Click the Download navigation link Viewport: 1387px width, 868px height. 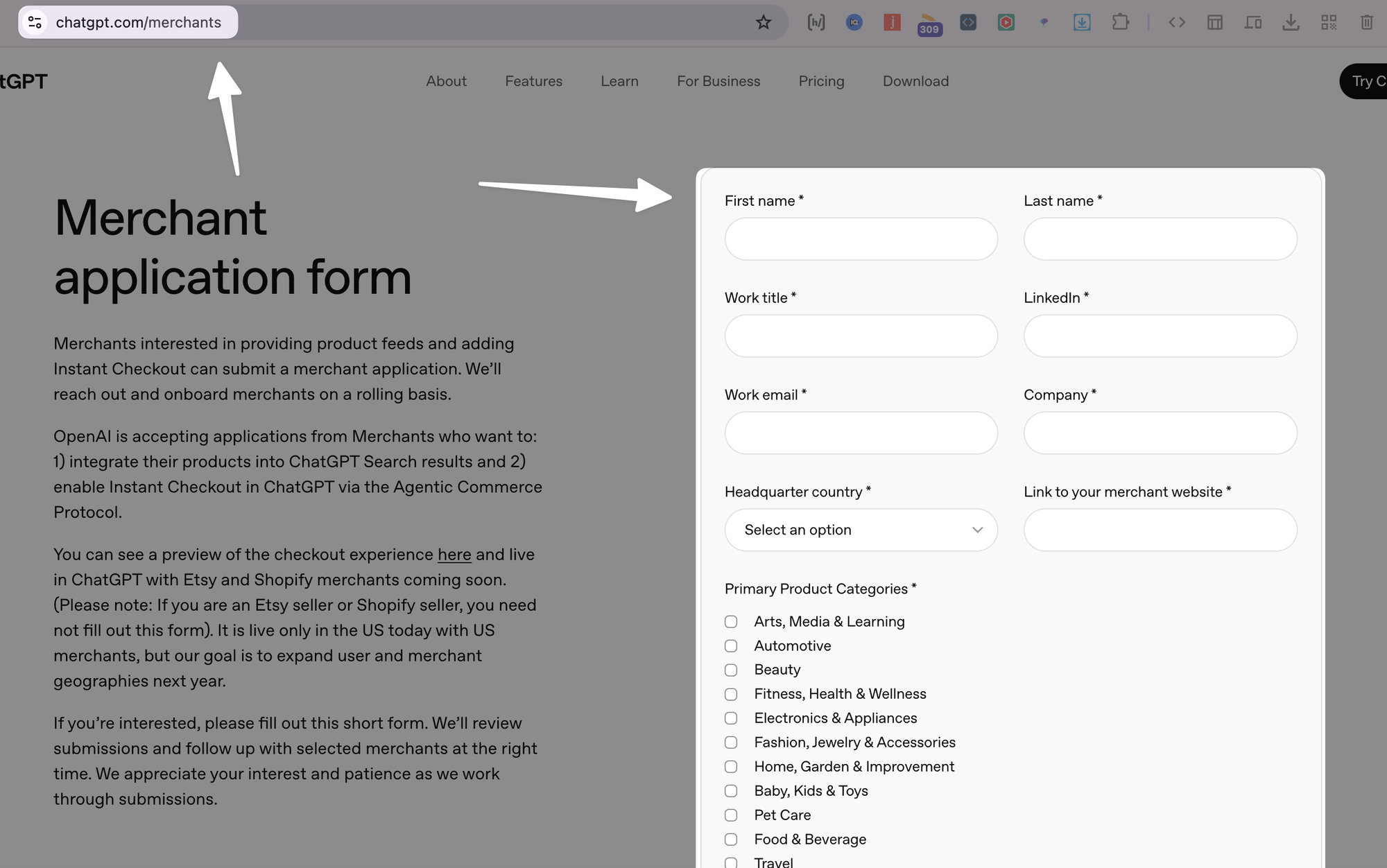[915, 81]
